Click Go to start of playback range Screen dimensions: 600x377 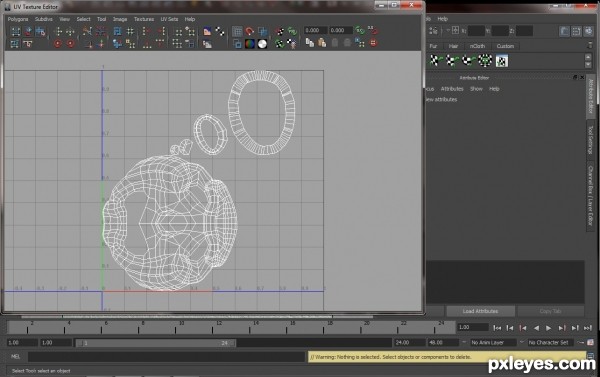pos(497,328)
